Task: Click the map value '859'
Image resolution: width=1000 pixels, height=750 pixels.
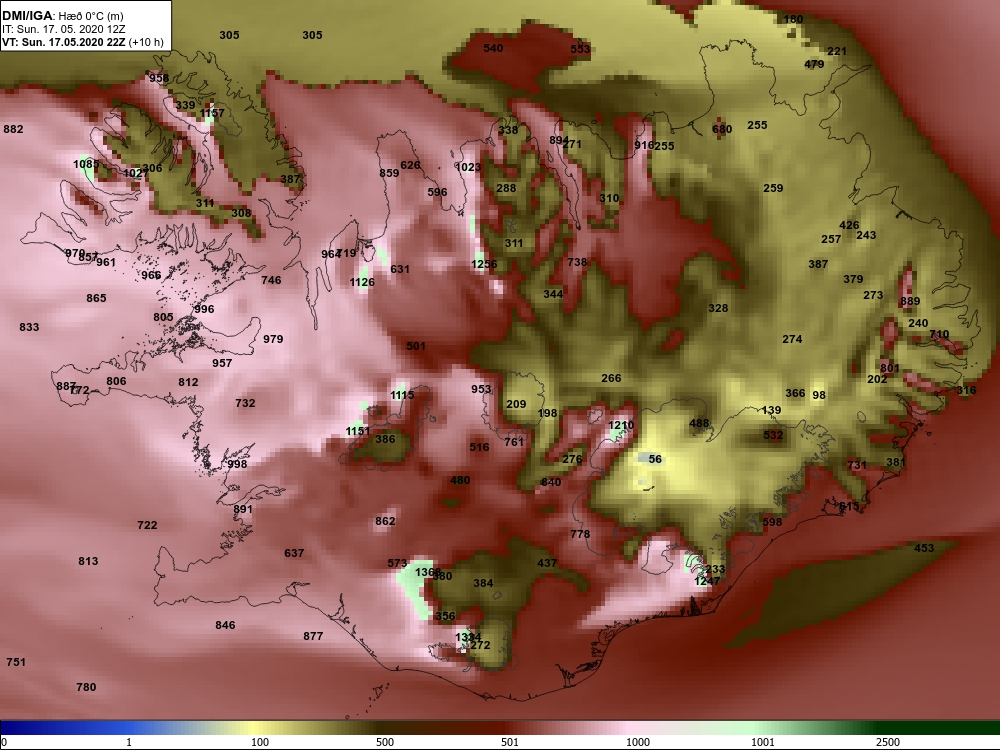Action: pos(389,173)
